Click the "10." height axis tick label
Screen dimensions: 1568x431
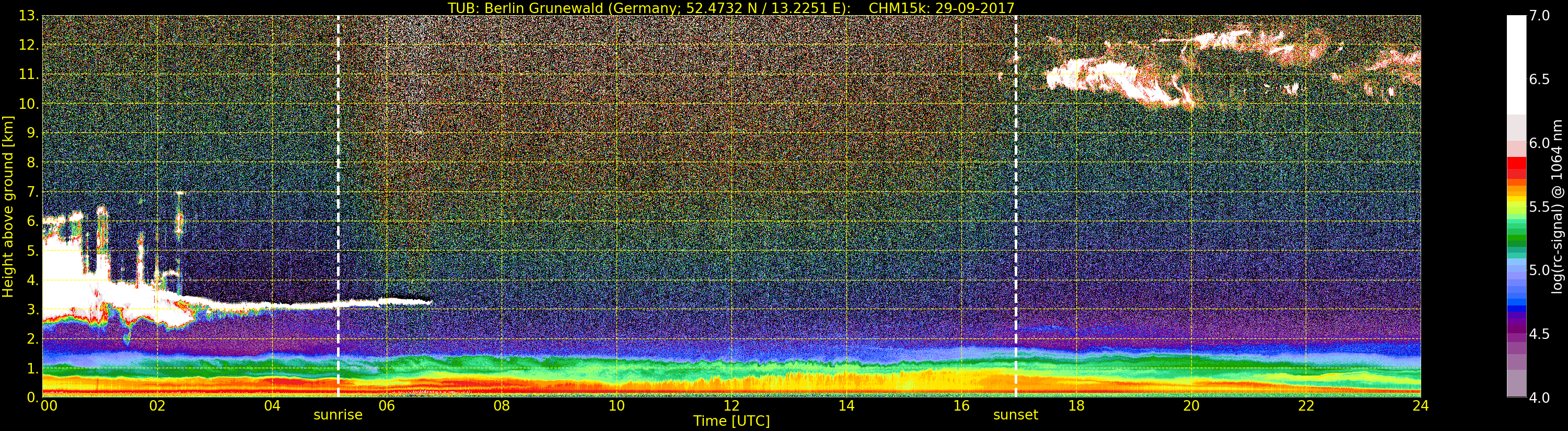pos(29,104)
